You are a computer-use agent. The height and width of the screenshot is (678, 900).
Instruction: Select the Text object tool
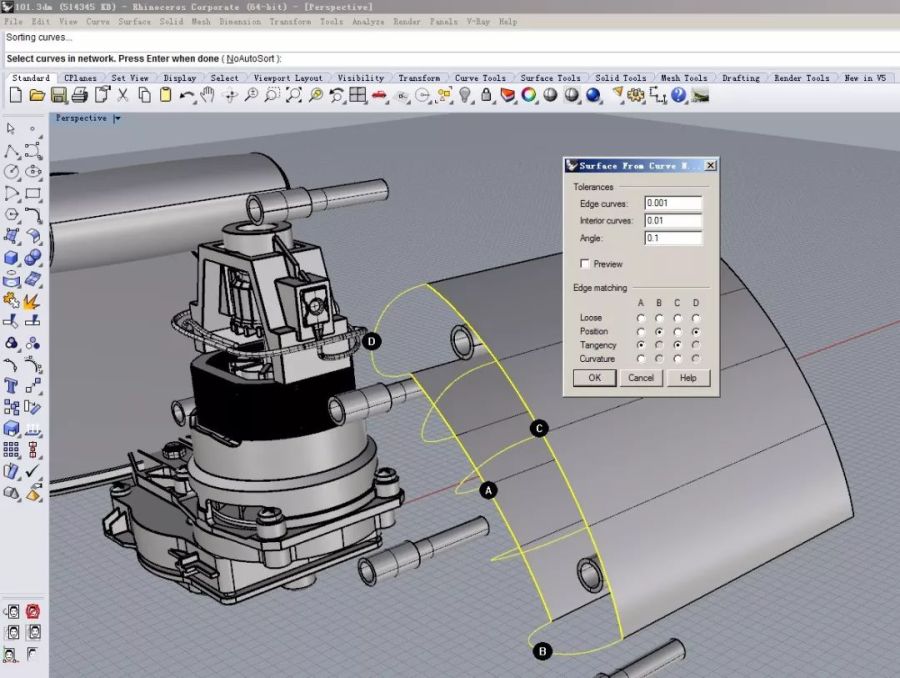[x=12, y=385]
